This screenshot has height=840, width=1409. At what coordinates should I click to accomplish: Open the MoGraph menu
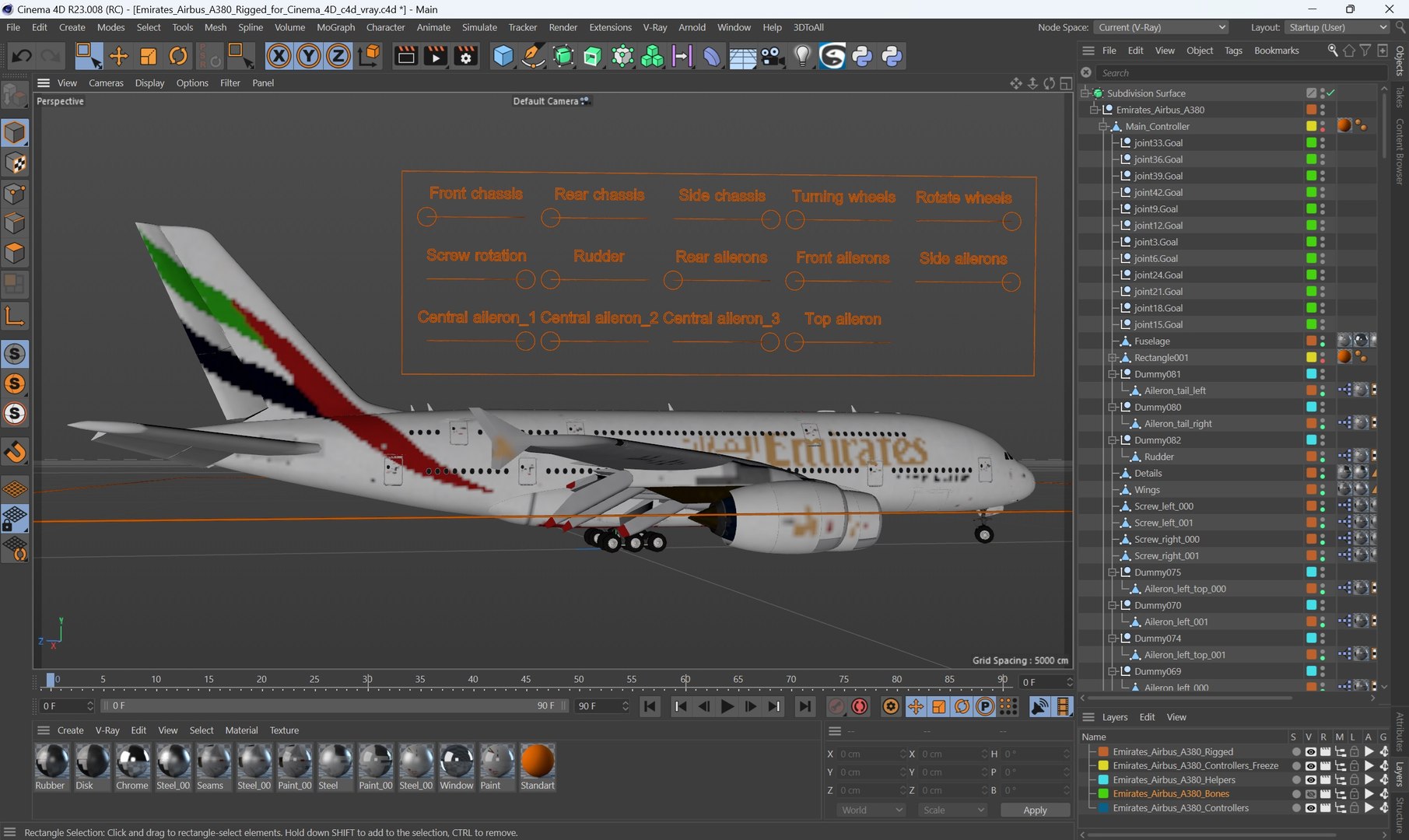tap(335, 27)
